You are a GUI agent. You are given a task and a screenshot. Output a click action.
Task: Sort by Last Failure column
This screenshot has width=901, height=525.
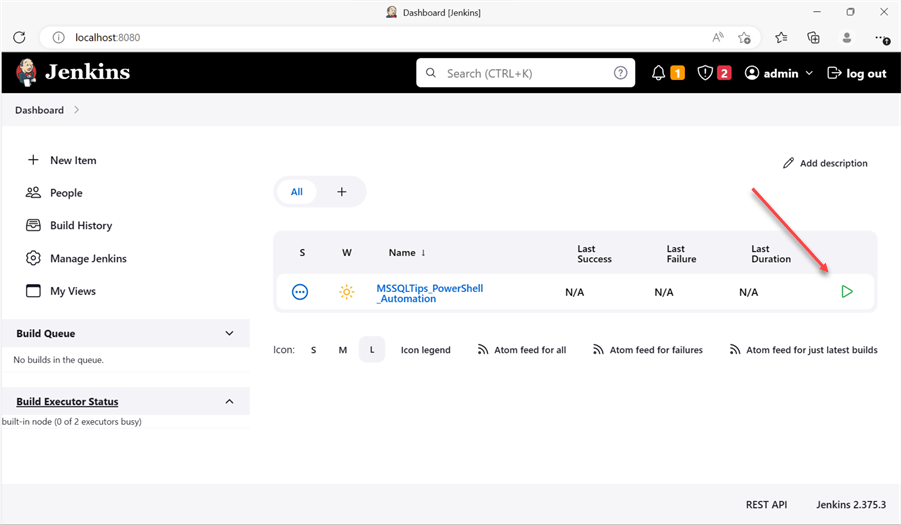681,254
